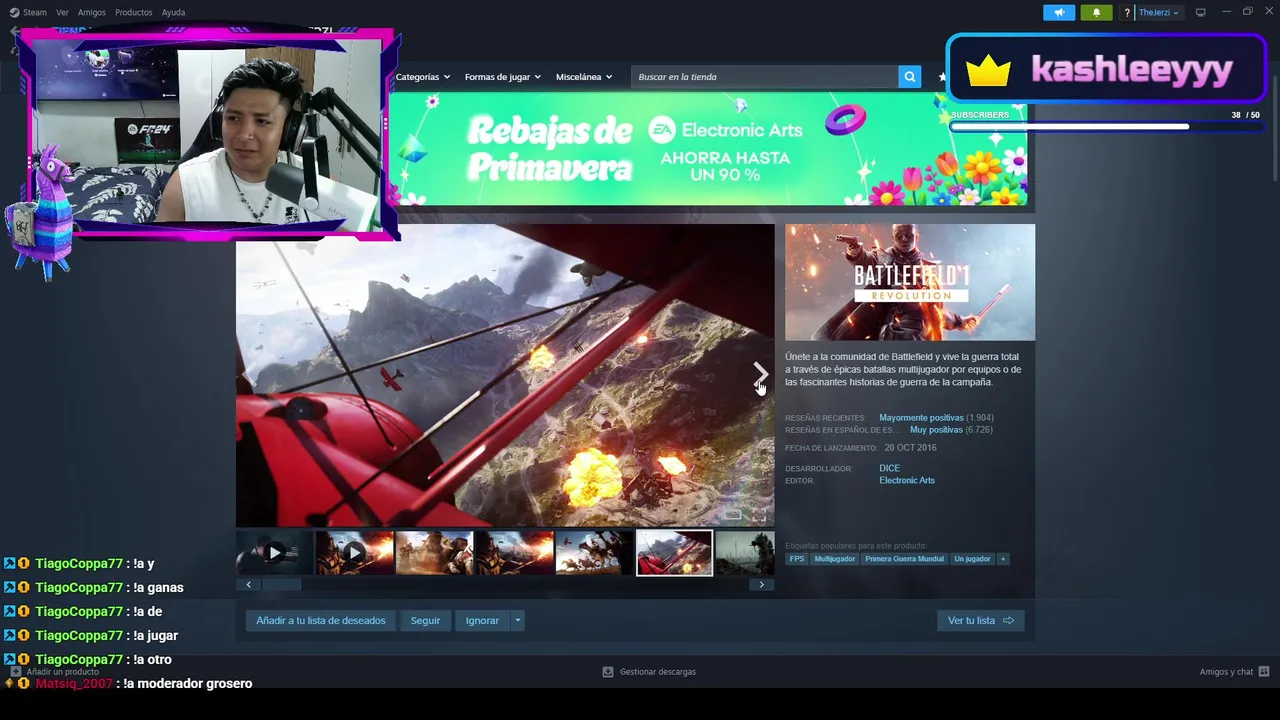The image size is (1280, 720).
Task: Open the Ayuda menu
Action: [173, 12]
